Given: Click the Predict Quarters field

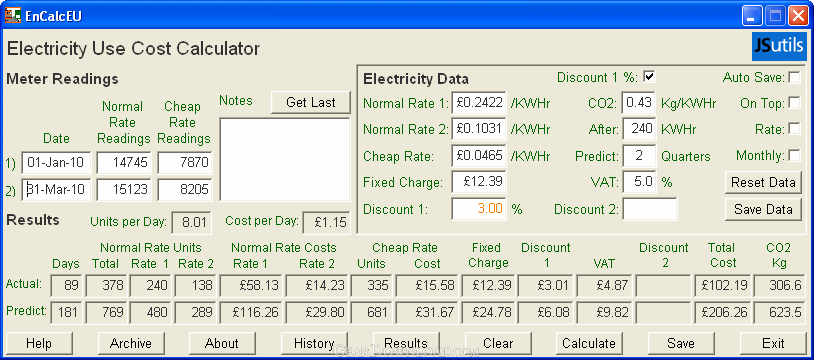Looking at the screenshot, I should pos(639,155).
